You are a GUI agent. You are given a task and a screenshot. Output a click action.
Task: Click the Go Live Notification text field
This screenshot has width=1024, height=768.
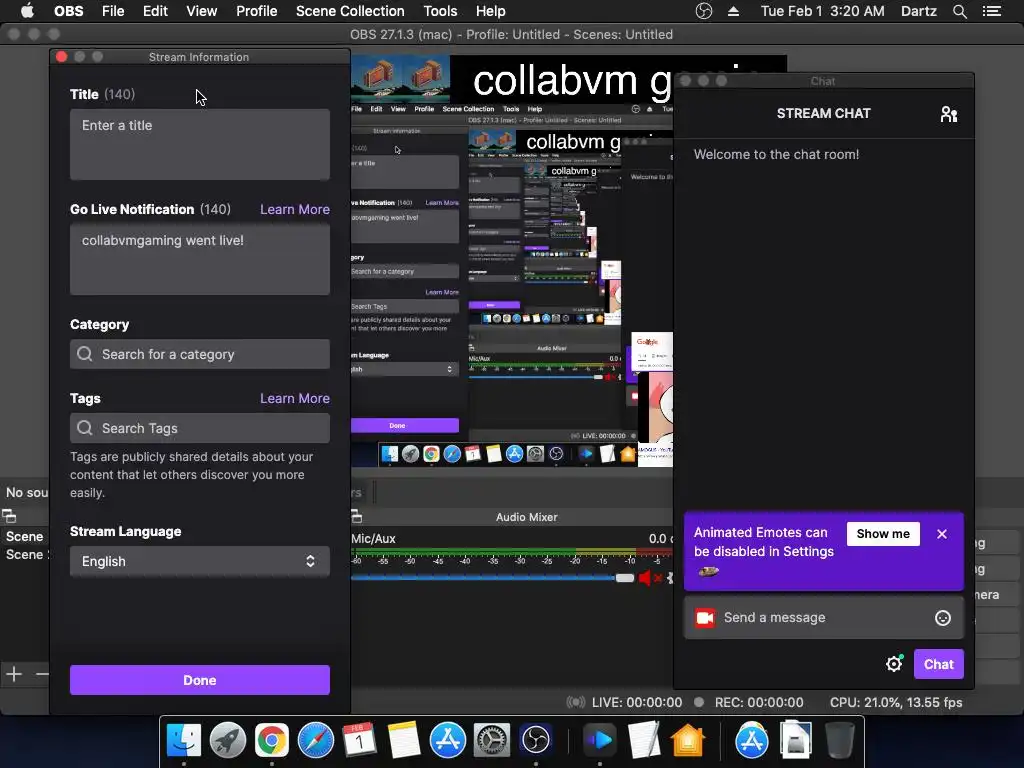200,259
